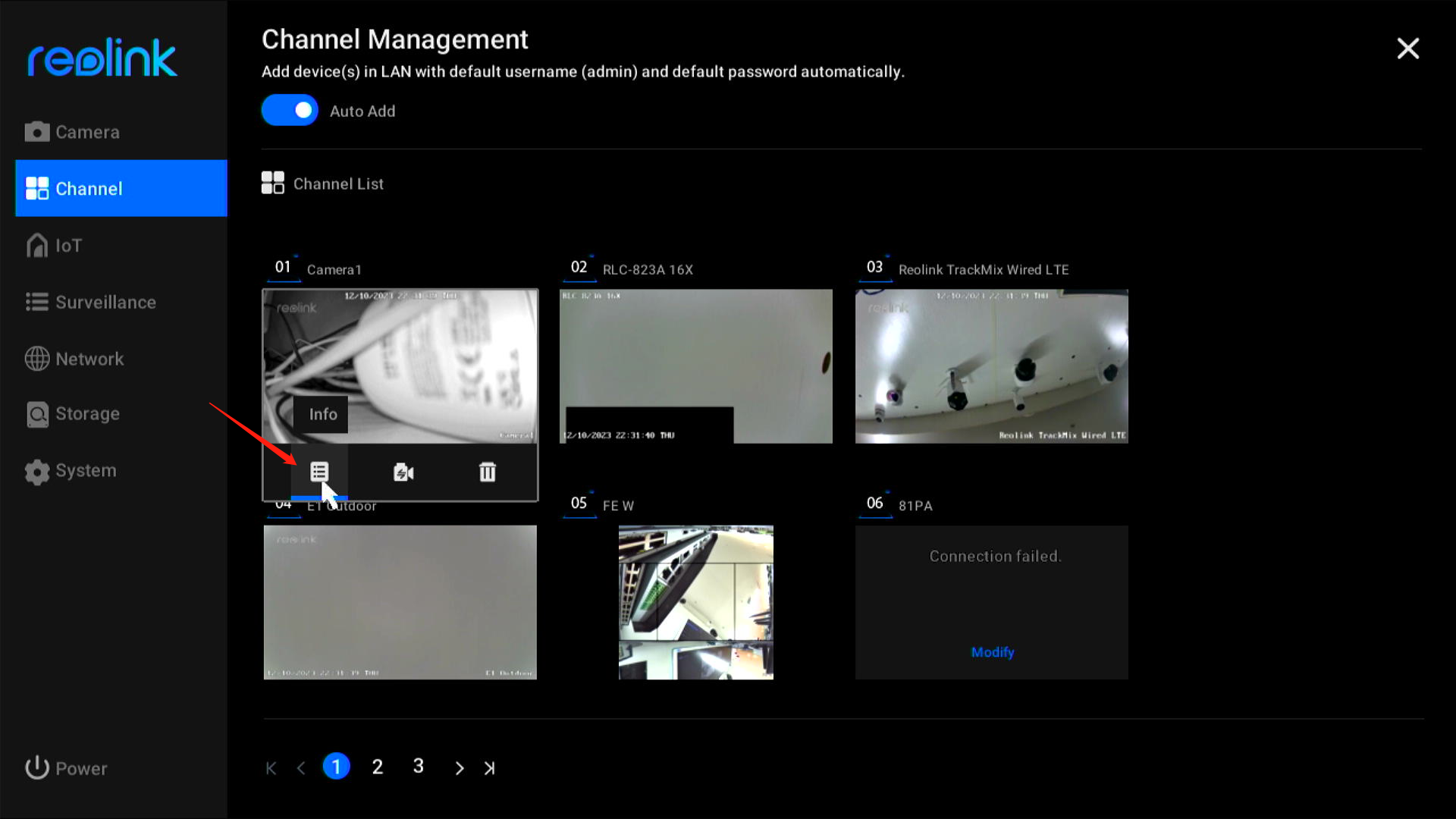Select the FE W fisheye thumbnail
Viewport: 1456px width, 819px height.
[696, 602]
